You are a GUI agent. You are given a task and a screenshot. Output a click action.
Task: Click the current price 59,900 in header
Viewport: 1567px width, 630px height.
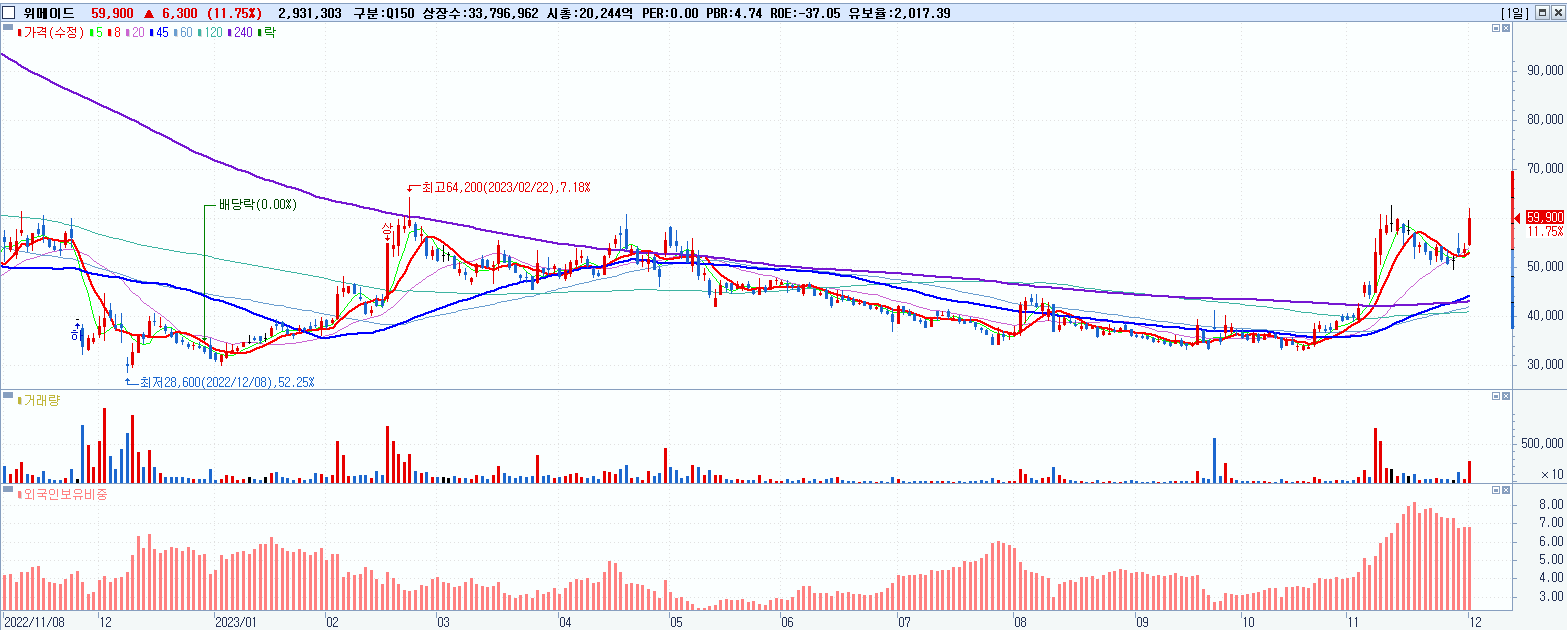pyautogui.click(x=113, y=13)
